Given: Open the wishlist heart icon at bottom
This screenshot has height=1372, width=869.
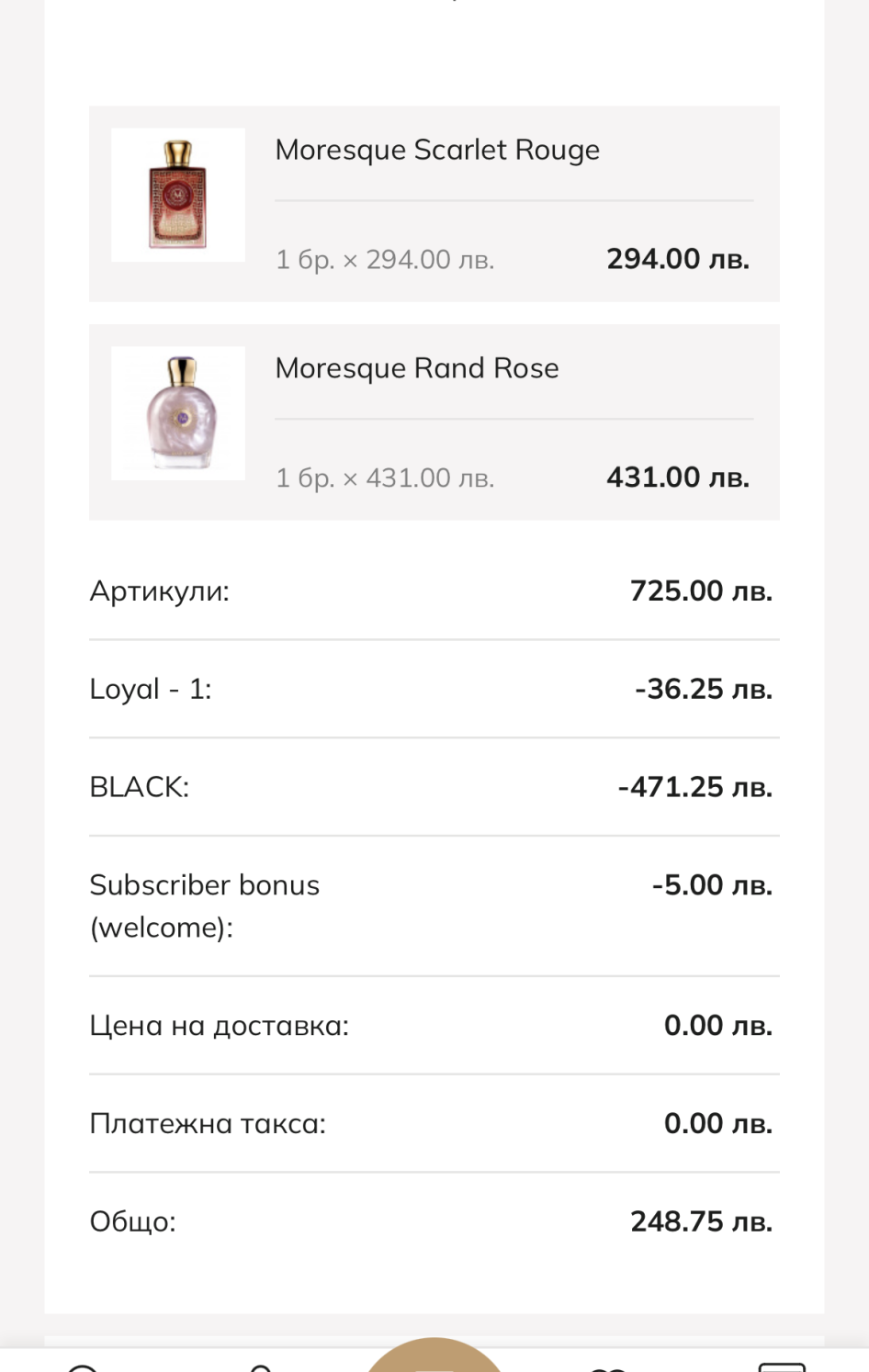Looking at the screenshot, I should 606,1368.
